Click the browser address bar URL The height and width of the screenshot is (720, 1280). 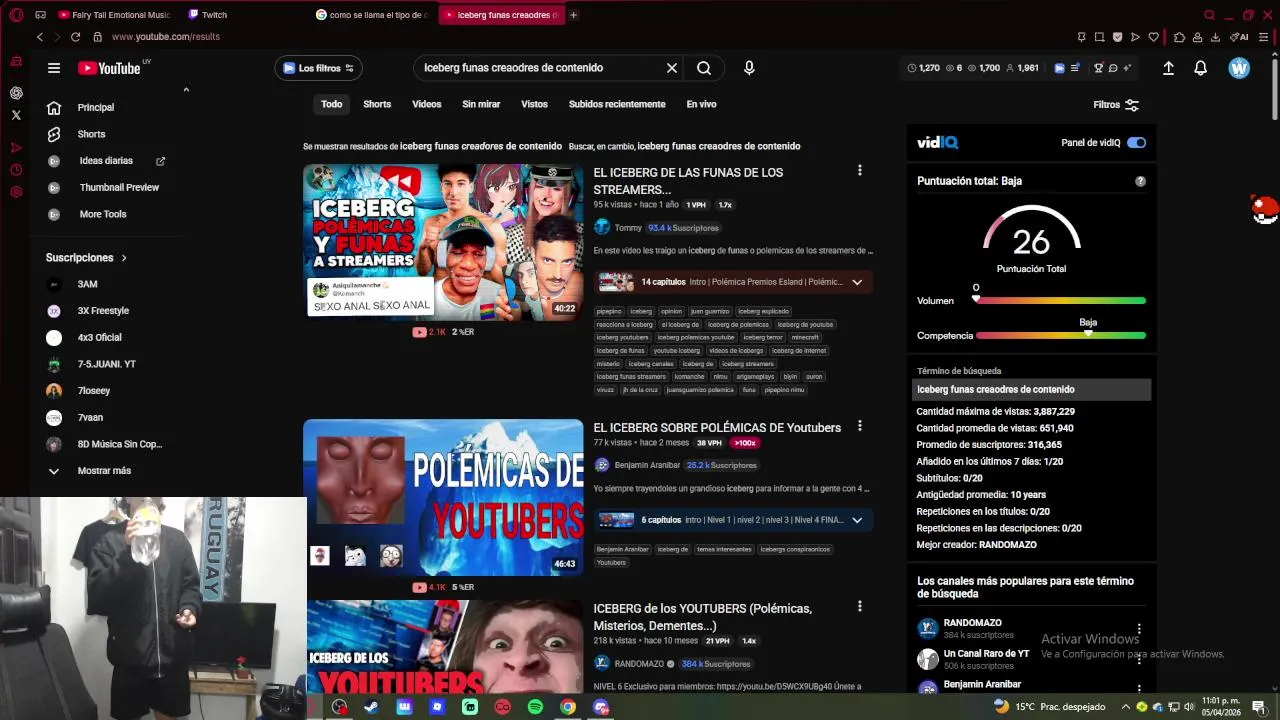pos(166,37)
